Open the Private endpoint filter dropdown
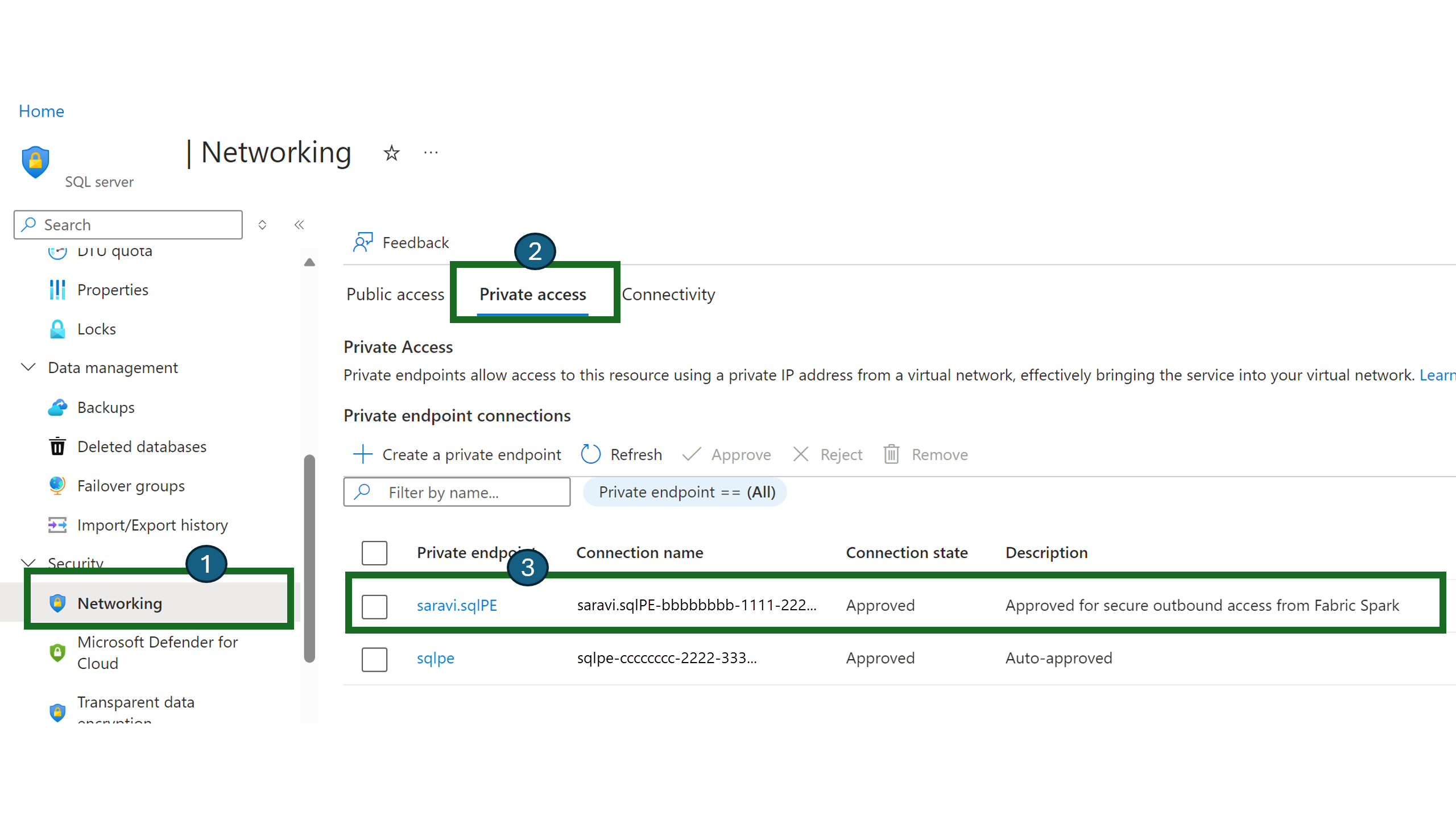The image size is (1456, 819). [687, 492]
